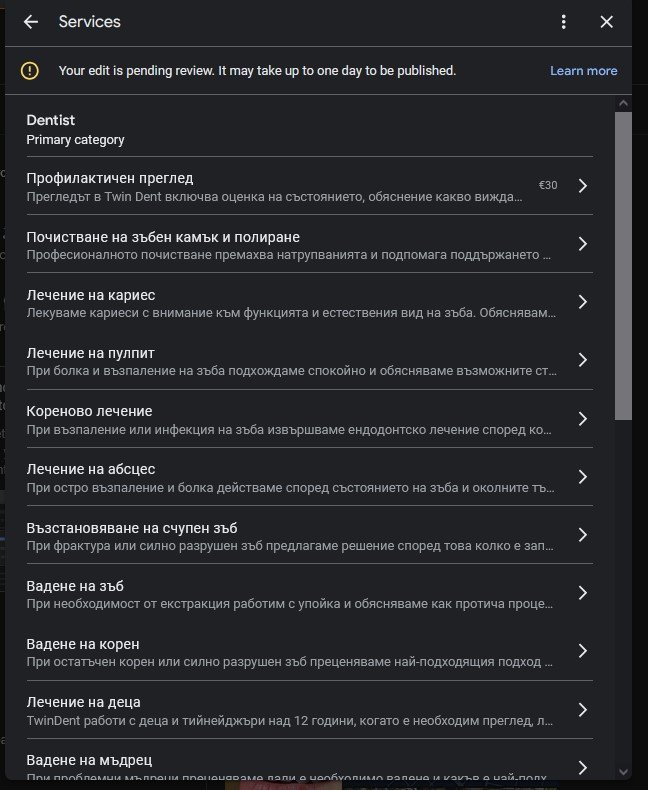The width and height of the screenshot is (648, 790).
Task: Click chevron beside Лечение на пулпит
Action: [x=582, y=360]
